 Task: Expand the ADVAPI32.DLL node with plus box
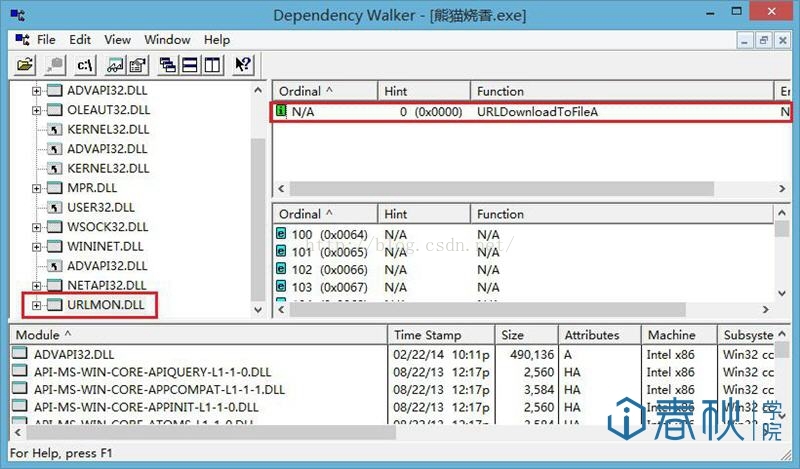[36, 91]
